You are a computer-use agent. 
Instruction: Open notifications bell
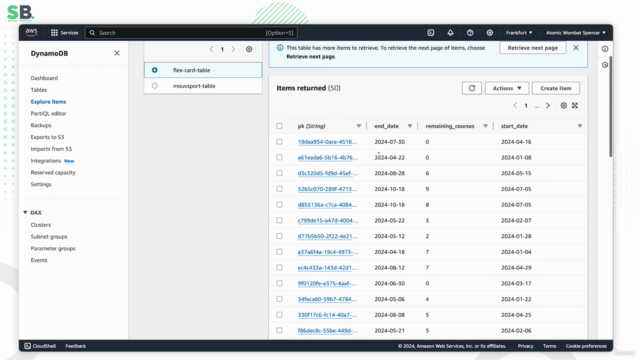coord(450,33)
